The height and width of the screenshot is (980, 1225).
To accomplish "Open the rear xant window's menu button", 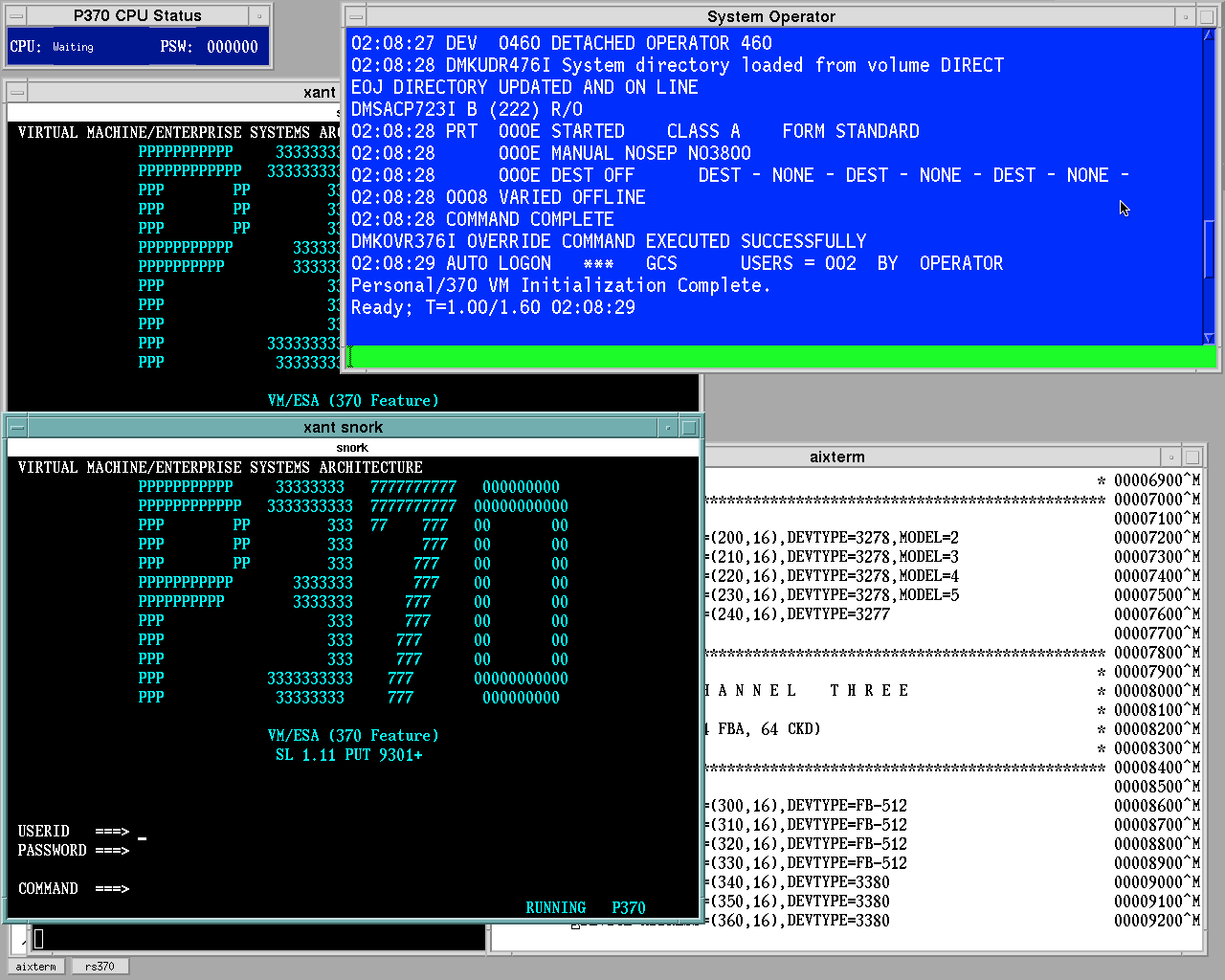I will pyautogui.click(x=16, y=92).
